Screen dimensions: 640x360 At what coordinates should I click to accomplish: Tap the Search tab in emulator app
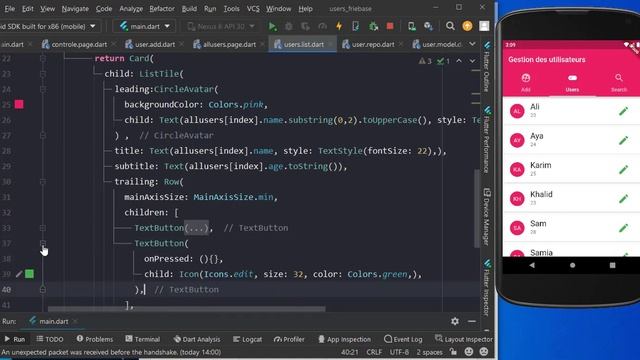pos(619,83)
